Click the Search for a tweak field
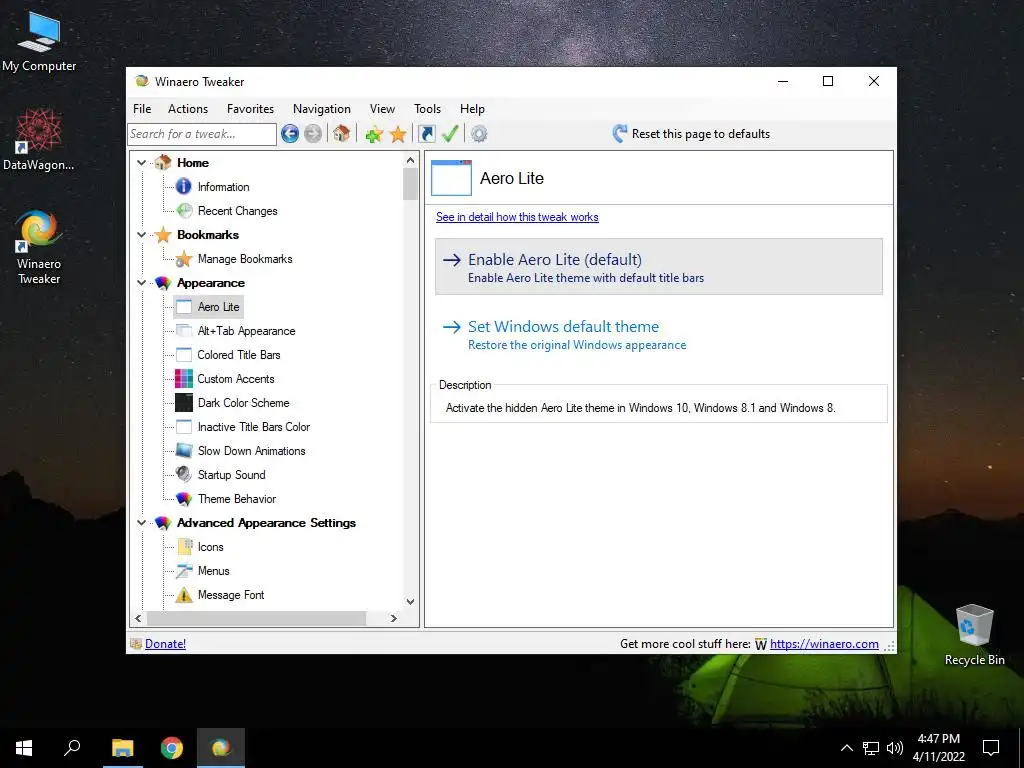 tap(202, 134)
